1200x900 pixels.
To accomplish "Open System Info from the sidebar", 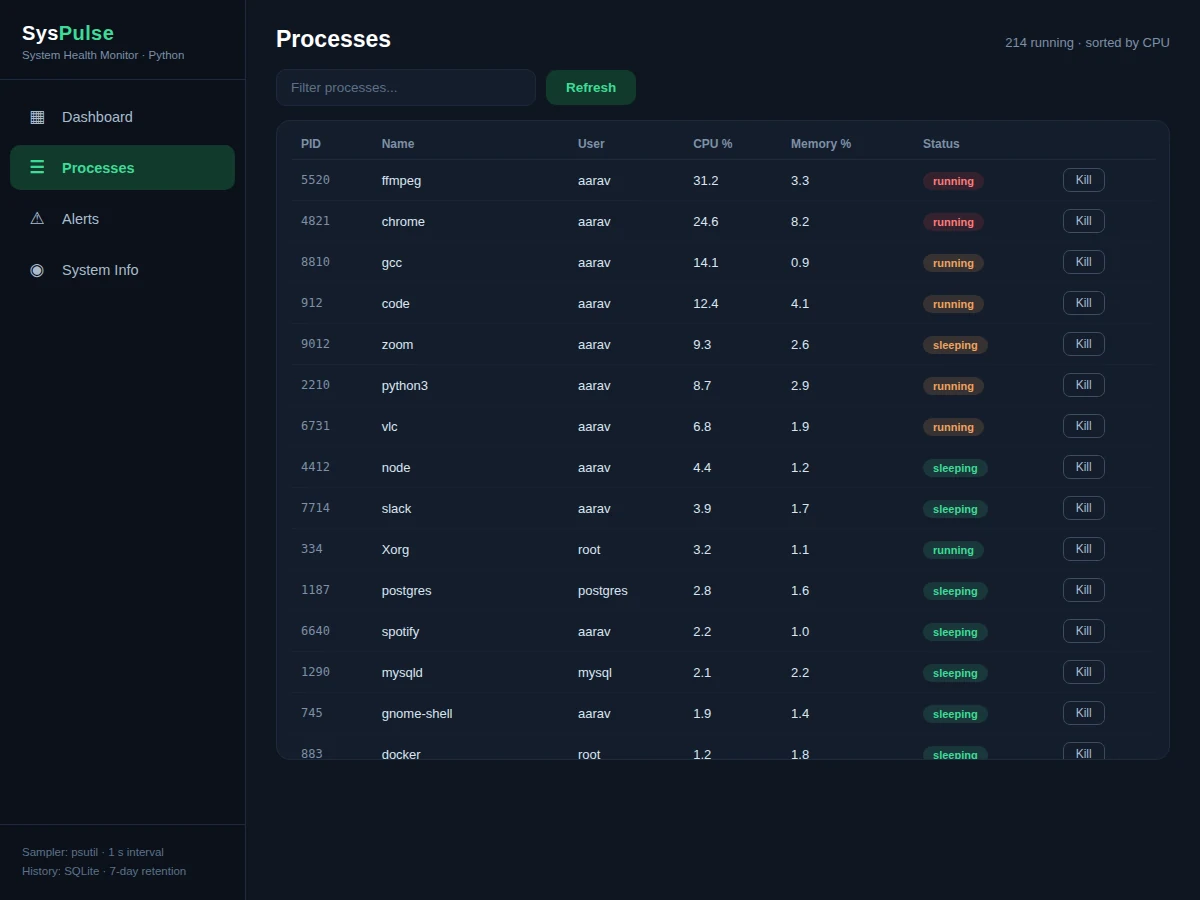I will (122, 270).
